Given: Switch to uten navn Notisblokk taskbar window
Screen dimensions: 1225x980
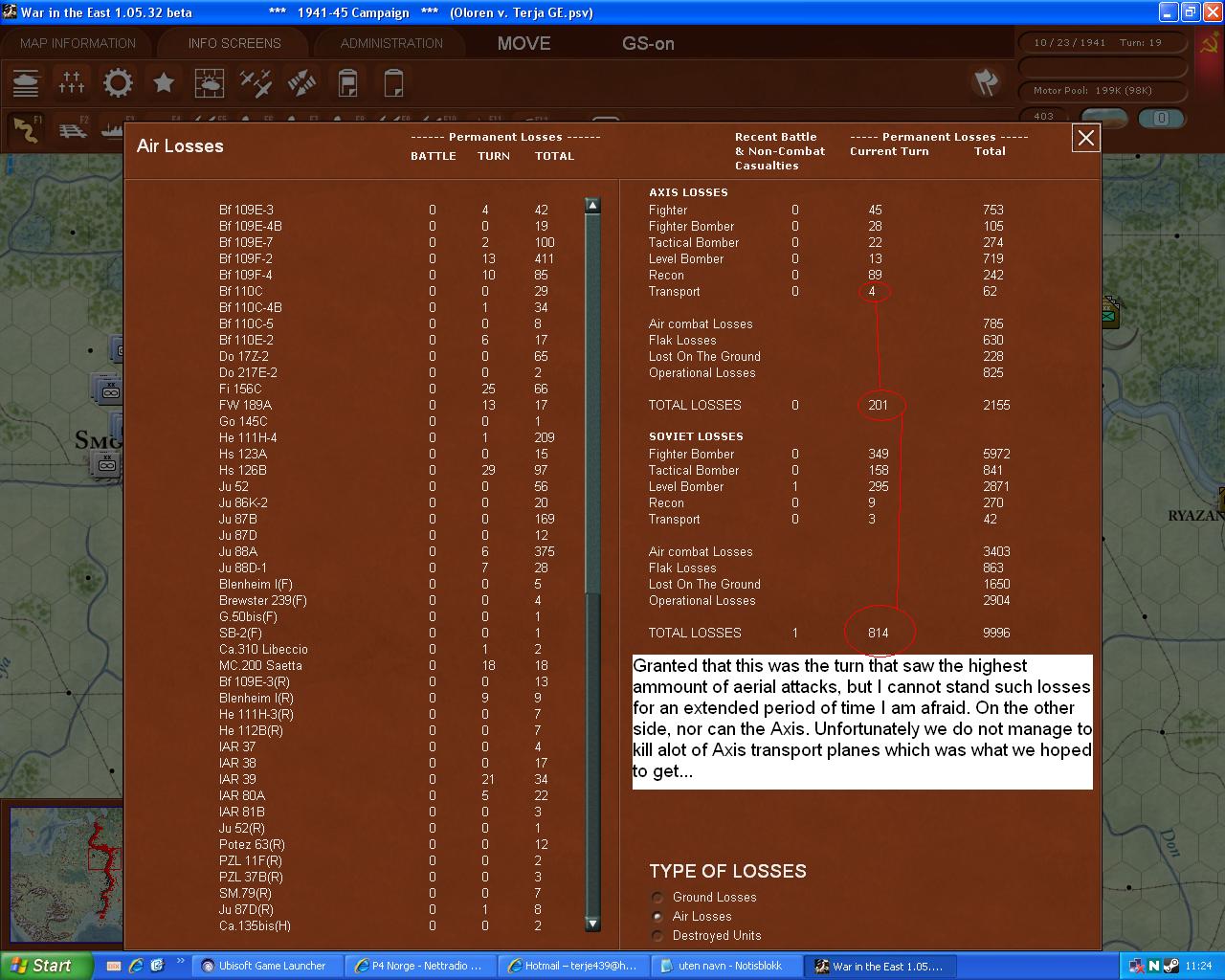Looking at the screenshot, I should click(x=724, y=966).
